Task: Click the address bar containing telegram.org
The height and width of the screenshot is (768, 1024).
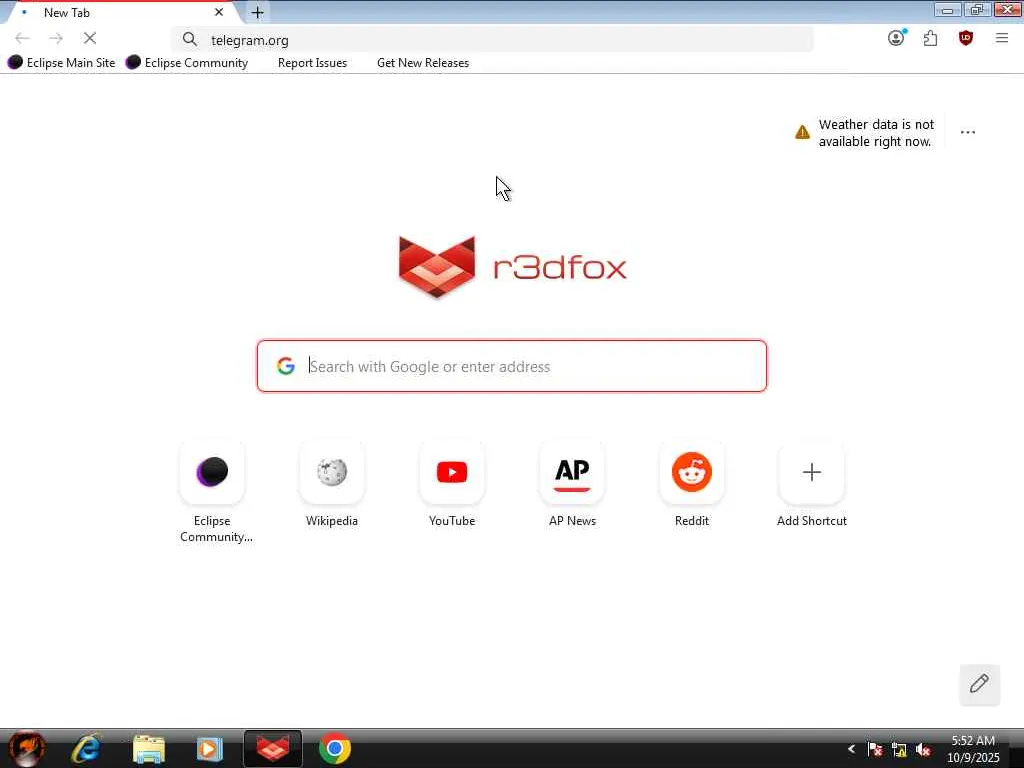Action: 493,40
